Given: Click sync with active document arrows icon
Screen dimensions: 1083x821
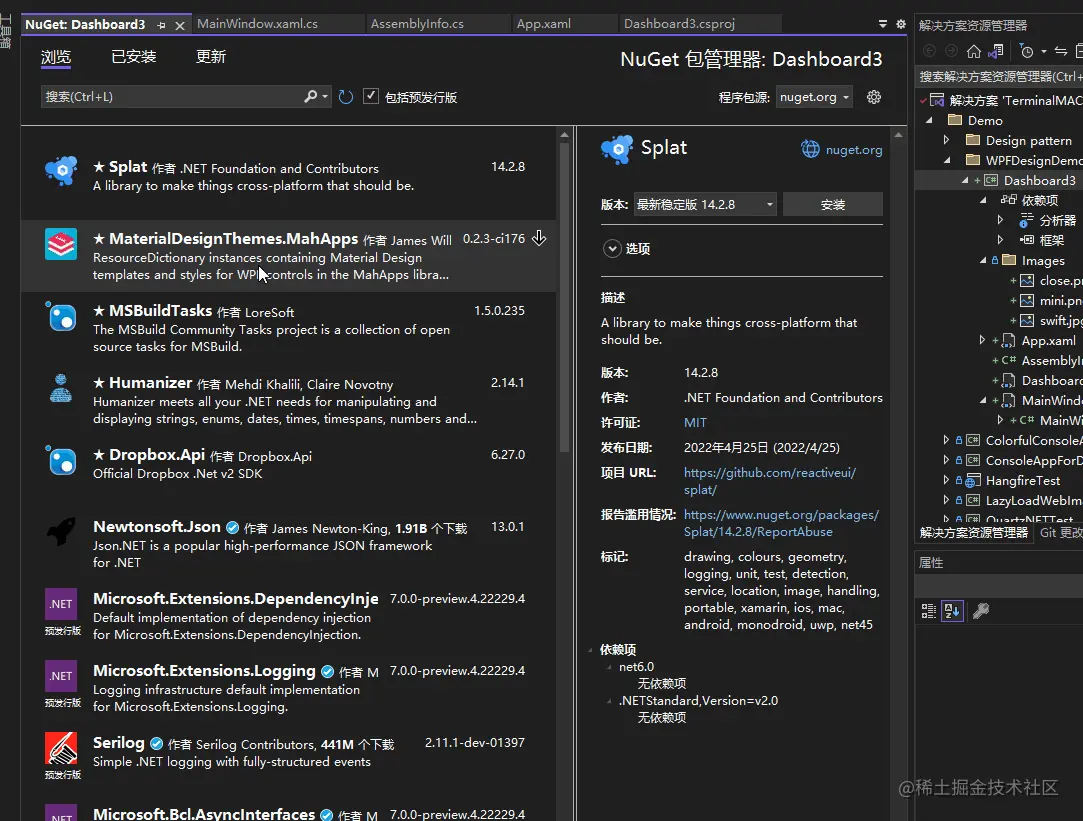Looking at the screenshot, I should (1061, 51).
